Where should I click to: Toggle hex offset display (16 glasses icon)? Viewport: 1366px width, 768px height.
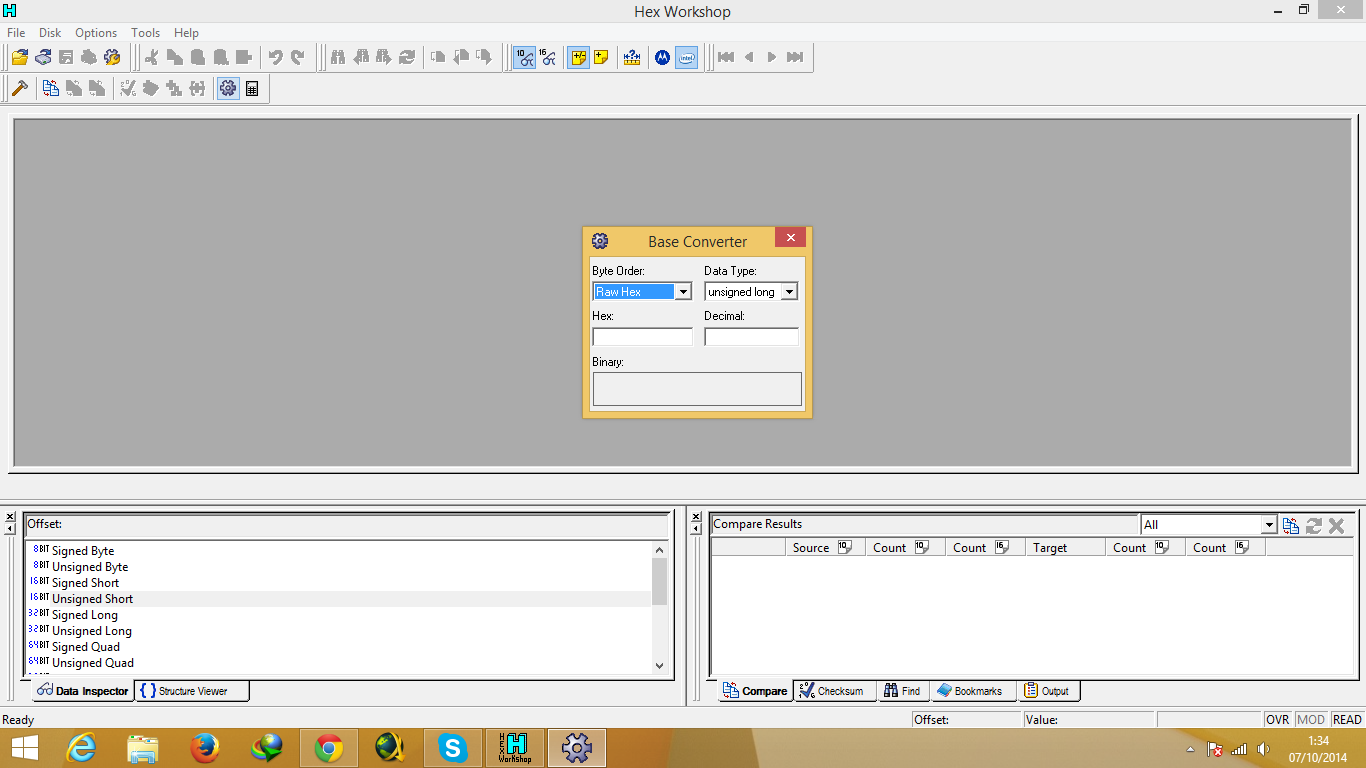coord(548,57)
